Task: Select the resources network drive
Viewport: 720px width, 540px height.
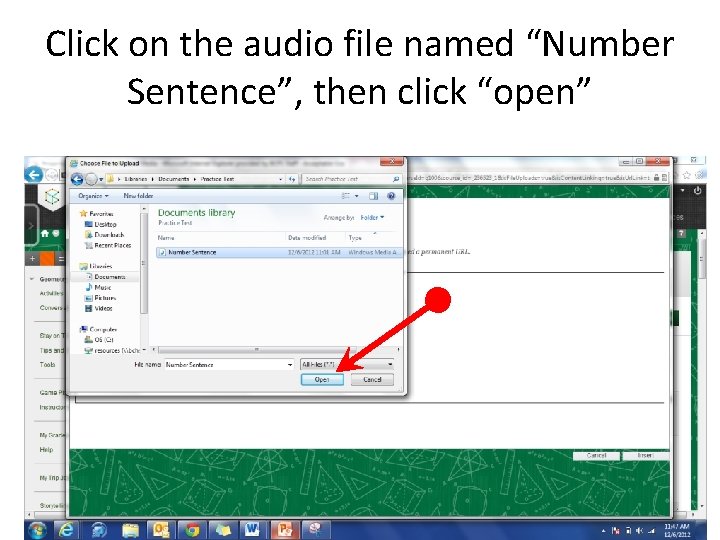Action: (x=112, y=351)
